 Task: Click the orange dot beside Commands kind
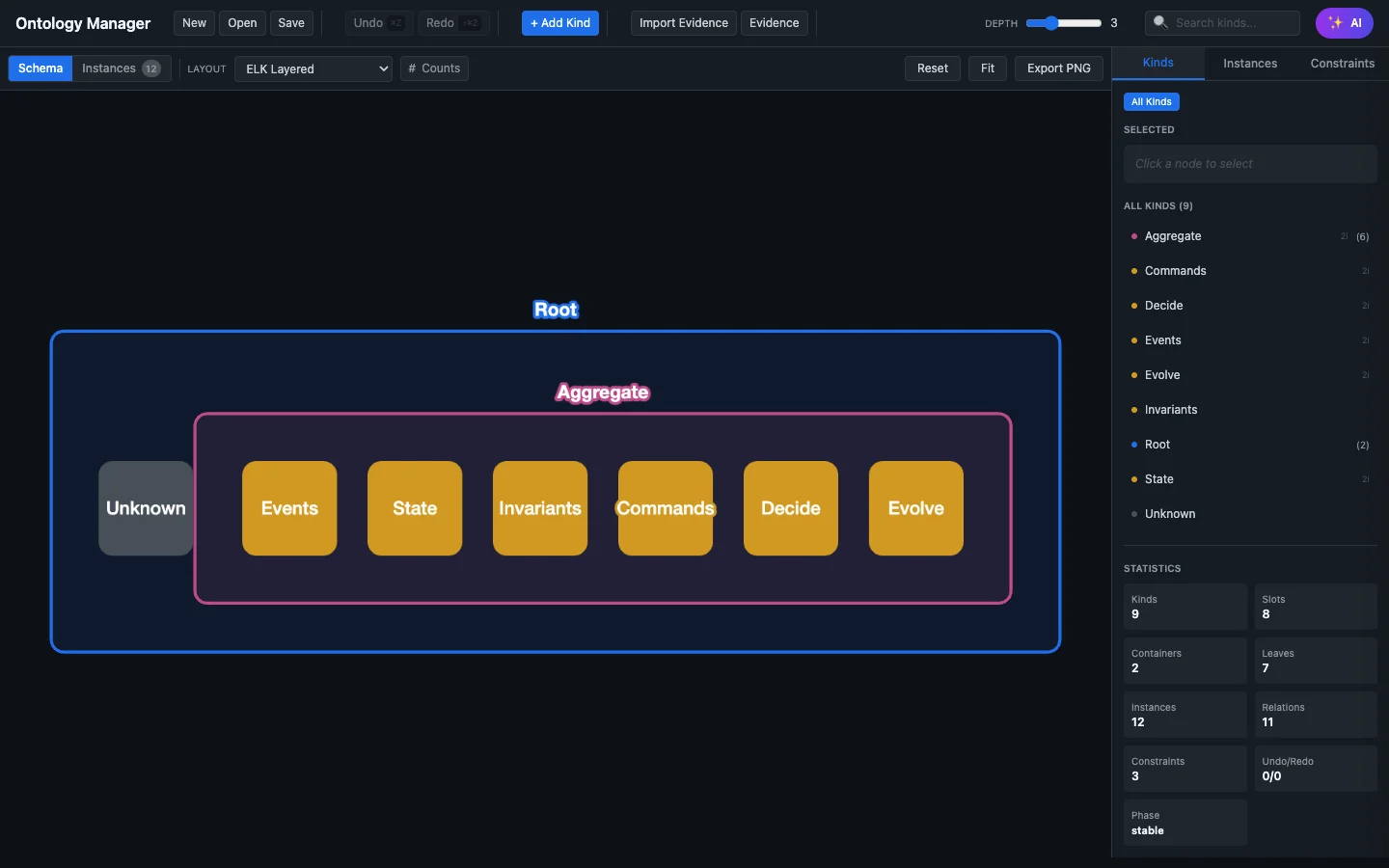1132,271
